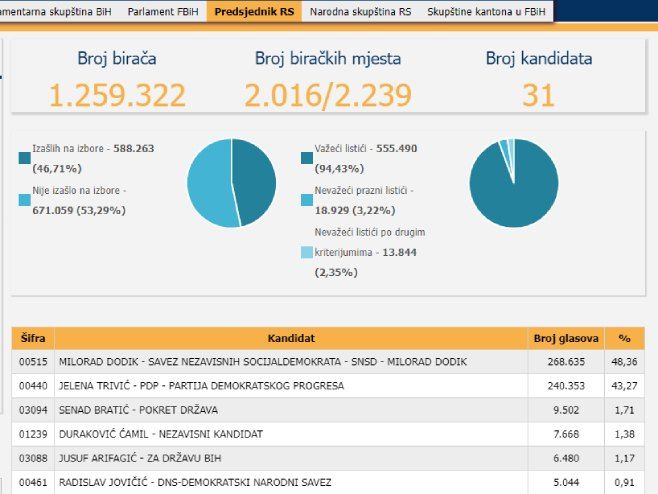Click the percentage column header

[x=624, y=338]
